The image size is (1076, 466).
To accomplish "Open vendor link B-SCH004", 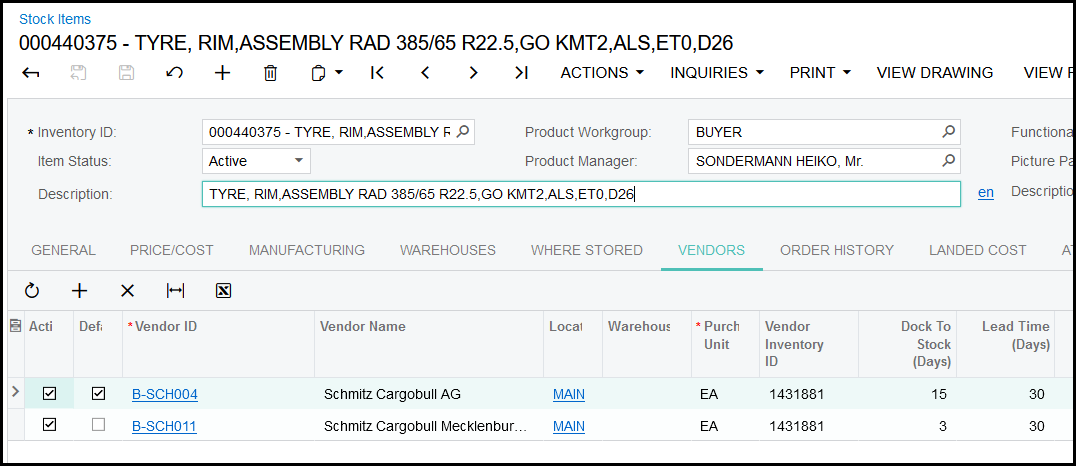I will pyautogui.click(x=165, y=395).
